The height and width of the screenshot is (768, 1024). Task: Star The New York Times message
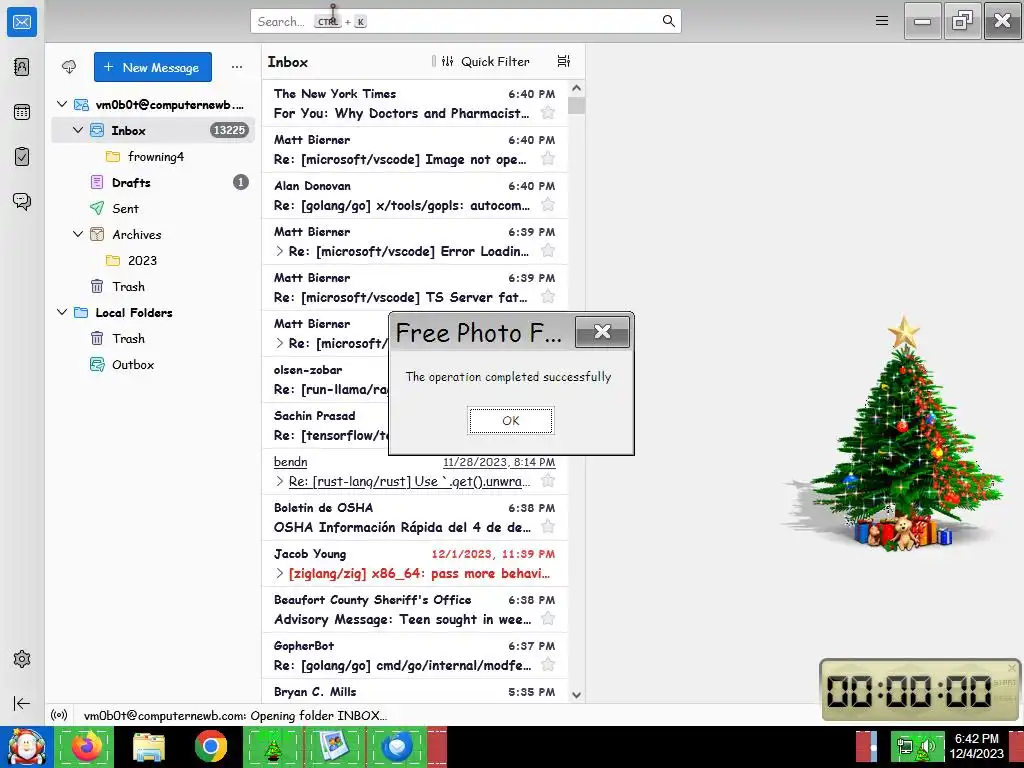[x=548, y=112]
